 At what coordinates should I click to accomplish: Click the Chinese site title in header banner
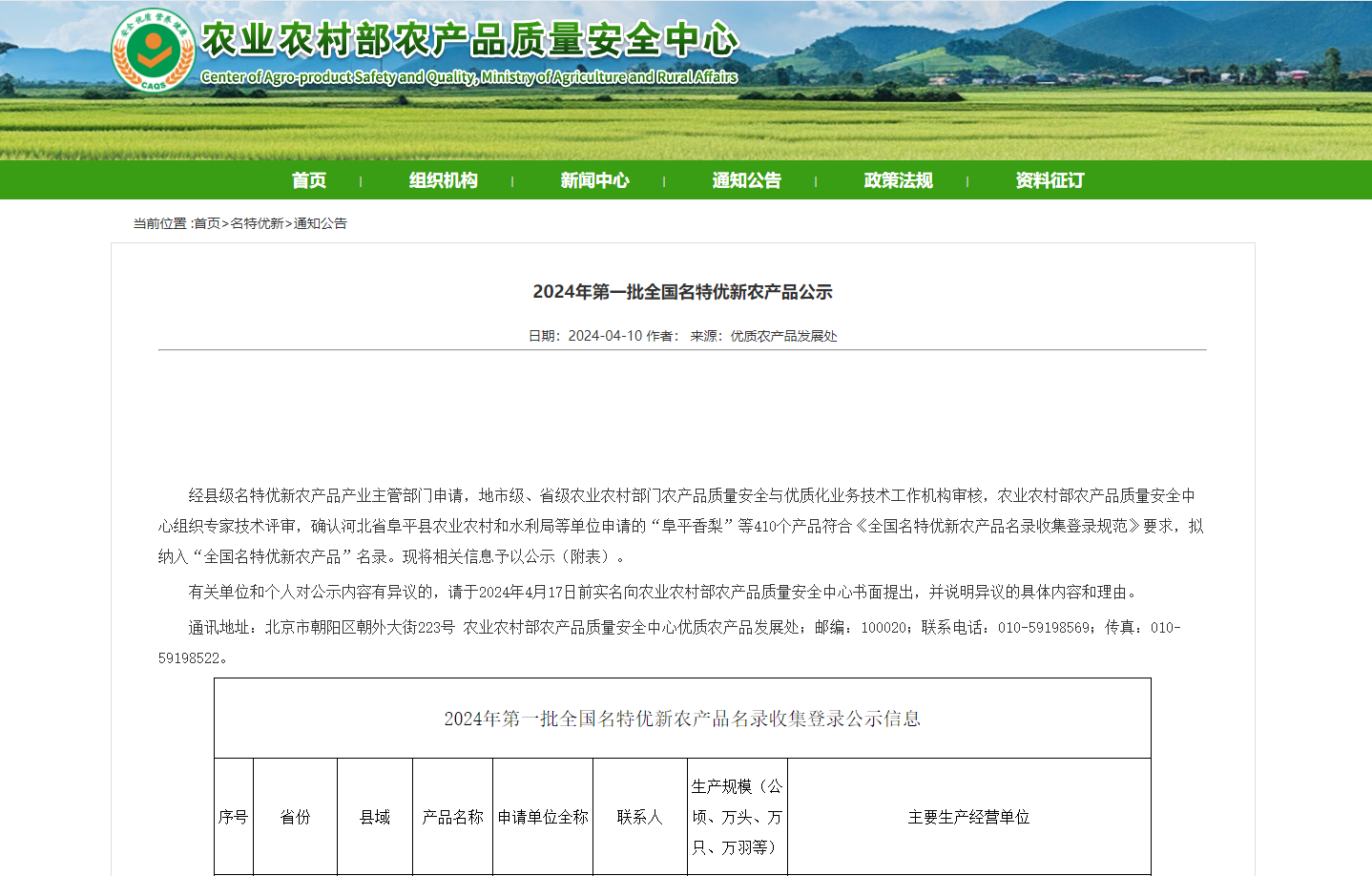pyautogui.click(x=469, y=40)
